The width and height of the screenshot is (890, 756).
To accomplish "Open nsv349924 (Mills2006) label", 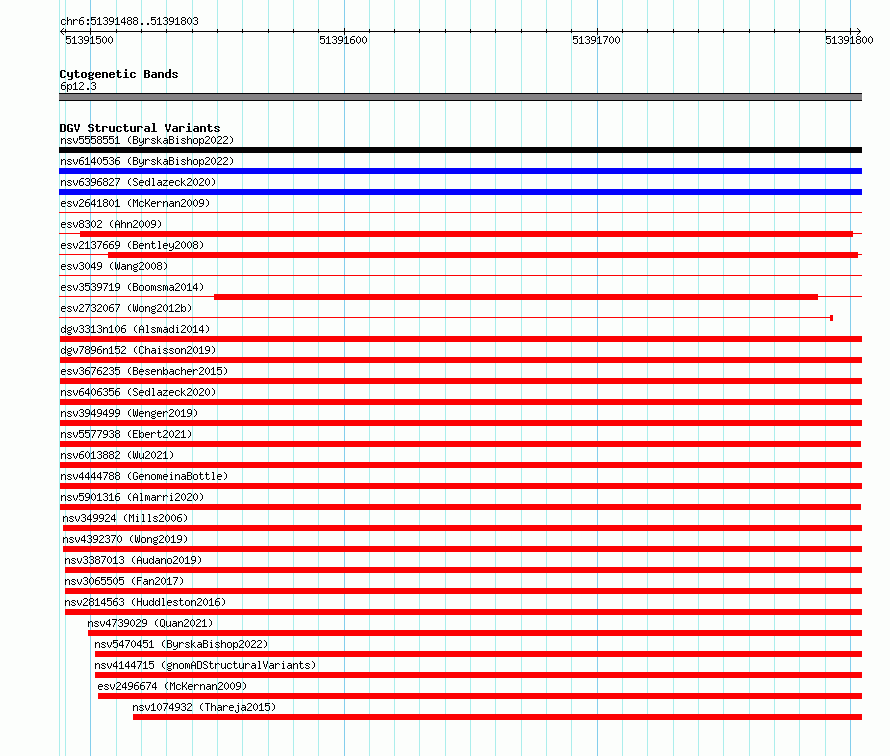I will tap(125, 518).
